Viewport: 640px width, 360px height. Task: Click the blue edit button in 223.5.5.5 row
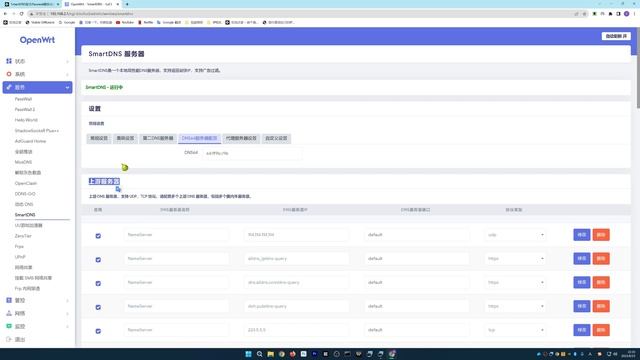point(582,330)
